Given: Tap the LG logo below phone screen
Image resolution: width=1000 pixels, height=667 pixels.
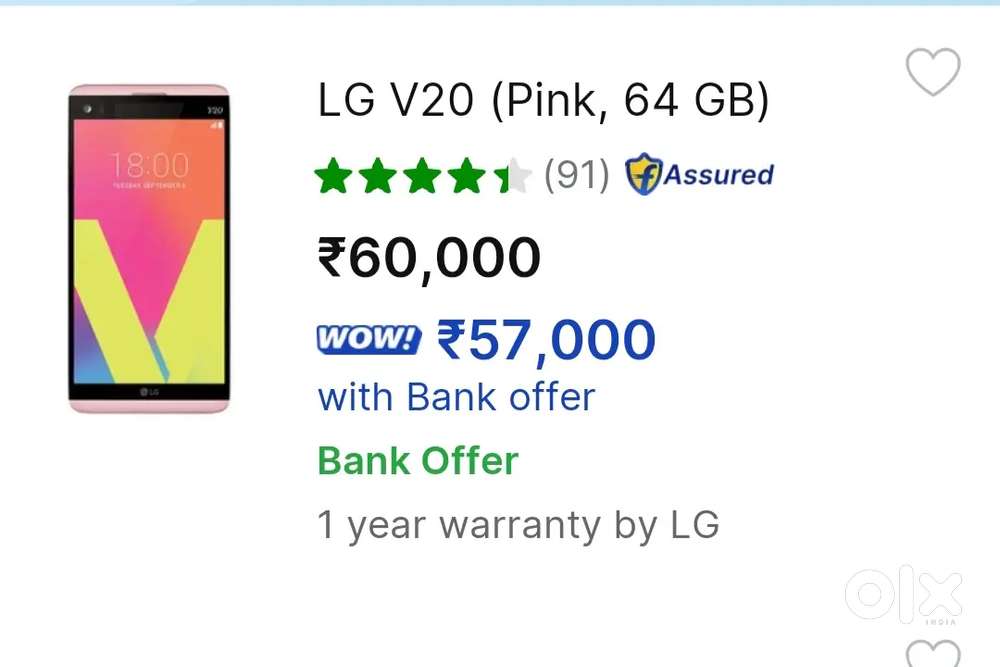Looking at the screenshot, I should tap(149, 392).
